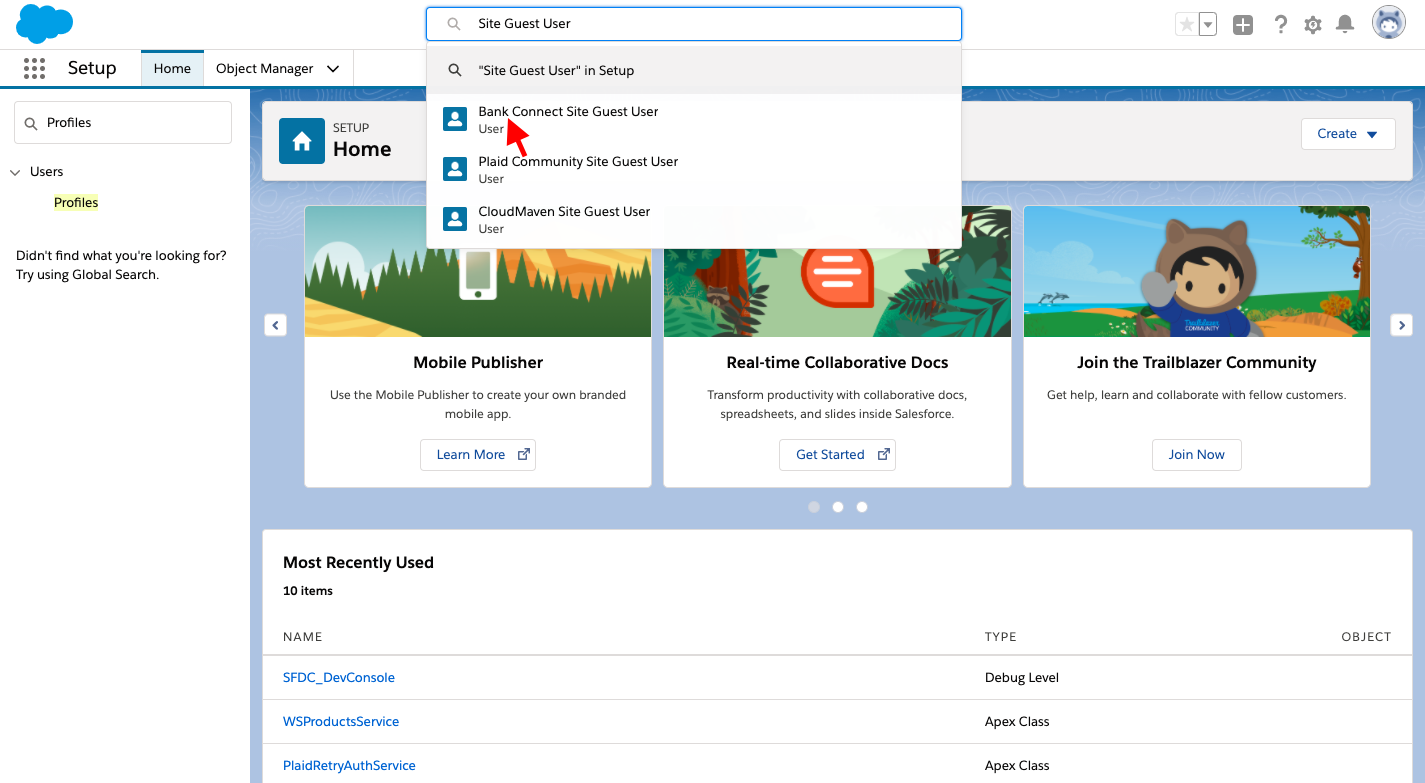1425x783 pixels.
Task: Search "Site Guest User" in Setup
Action: [694, 70]
